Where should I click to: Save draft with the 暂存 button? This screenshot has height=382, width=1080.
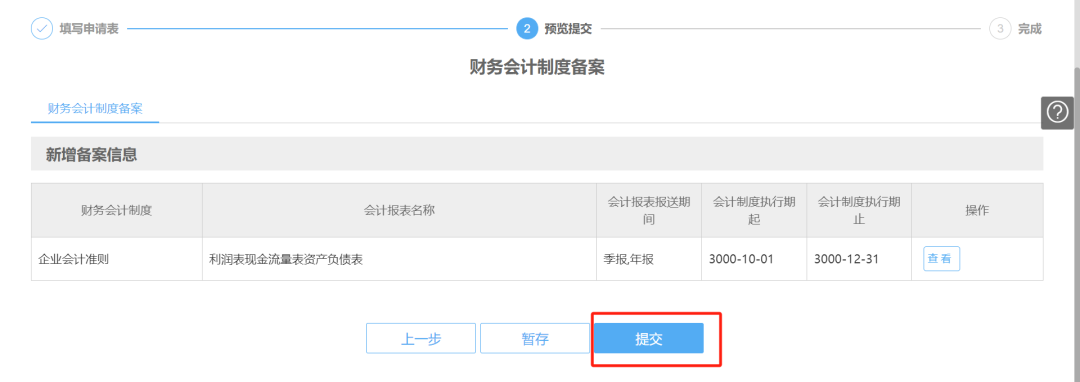click(x=535, y=339)
